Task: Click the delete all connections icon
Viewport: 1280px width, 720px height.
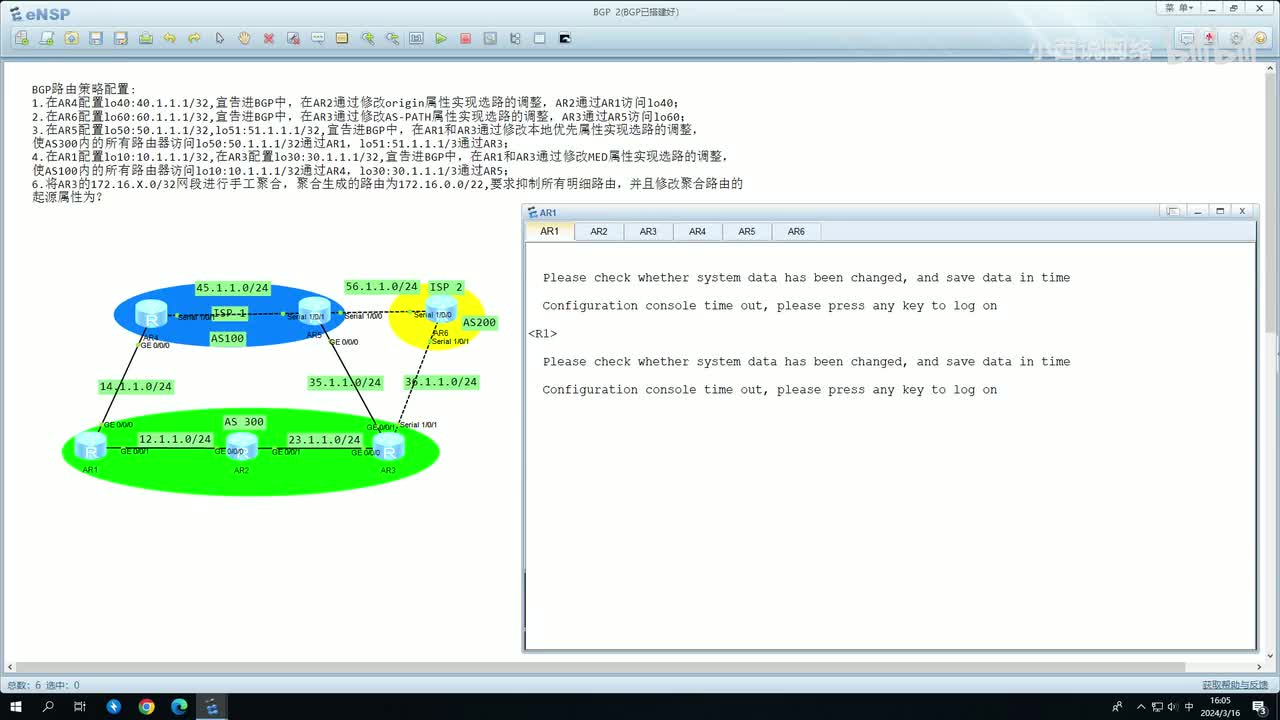Action: pyautogui.click(x=293, y=38)
